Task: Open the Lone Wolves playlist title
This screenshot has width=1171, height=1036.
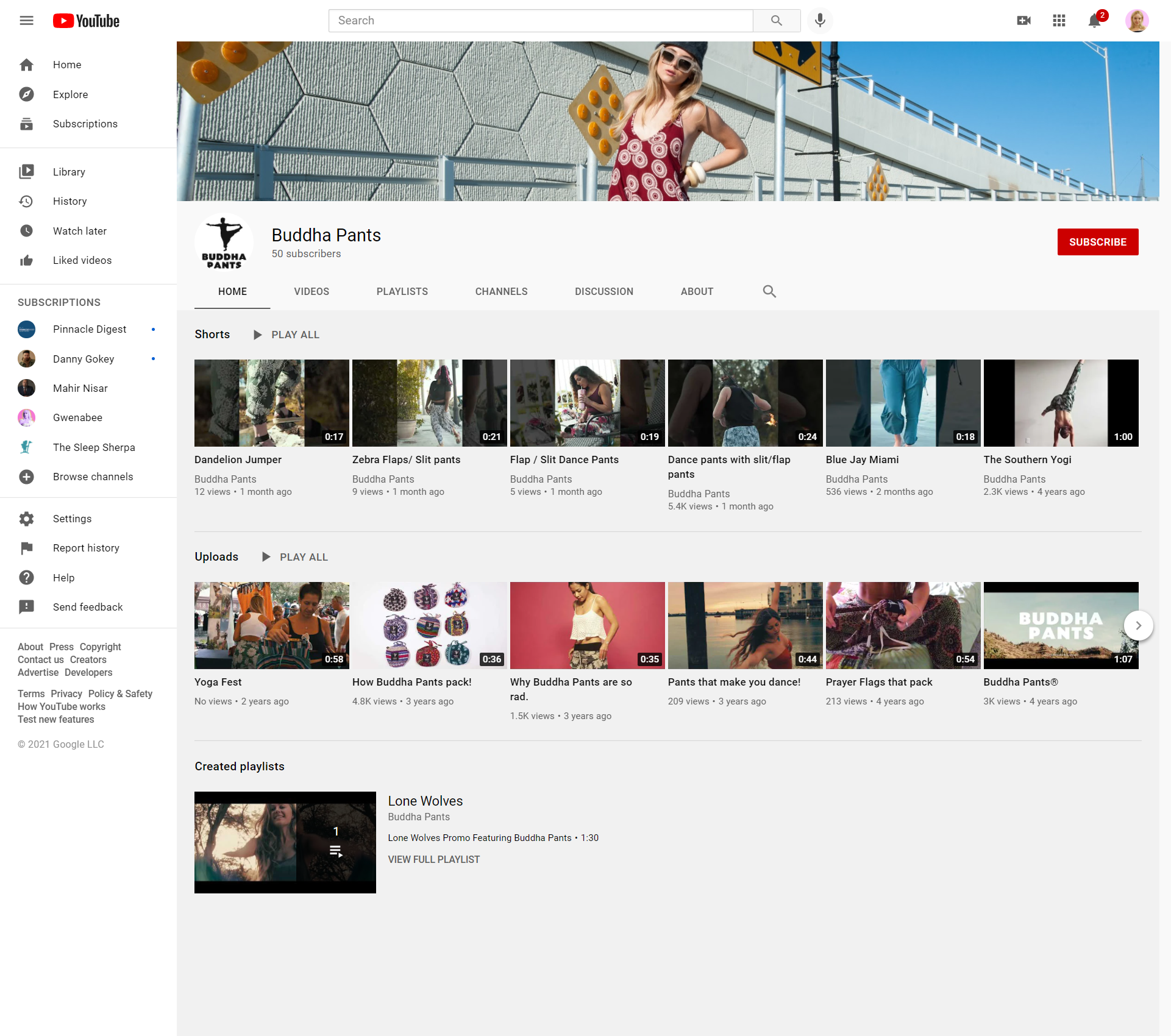Action: pos(425,801)
